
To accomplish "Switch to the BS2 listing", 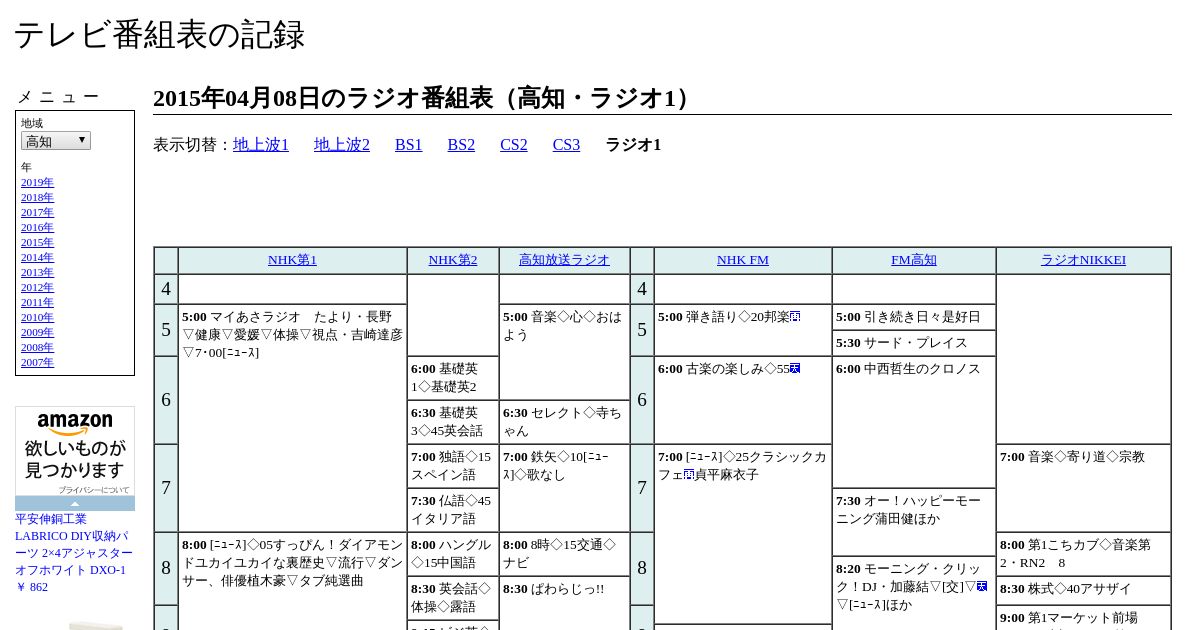I will (461, 145).
